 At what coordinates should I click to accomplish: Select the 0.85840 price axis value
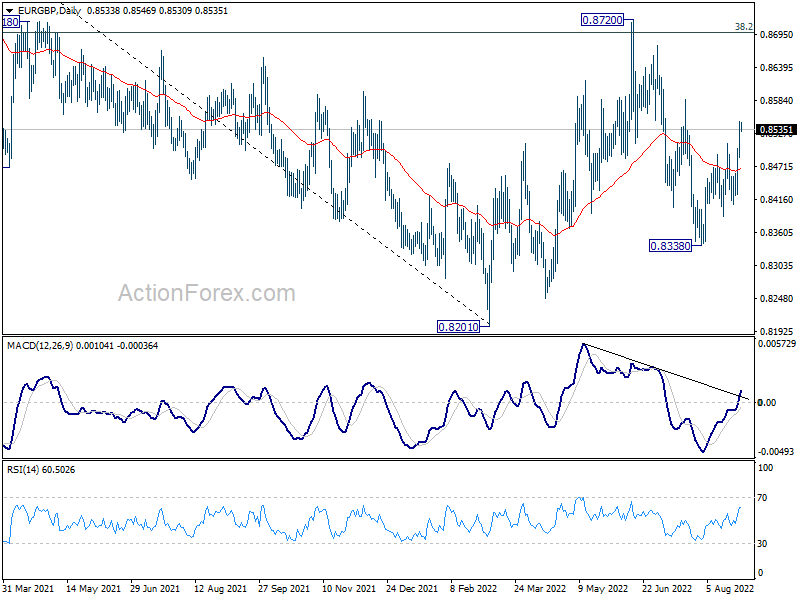[x=777, y=101]
